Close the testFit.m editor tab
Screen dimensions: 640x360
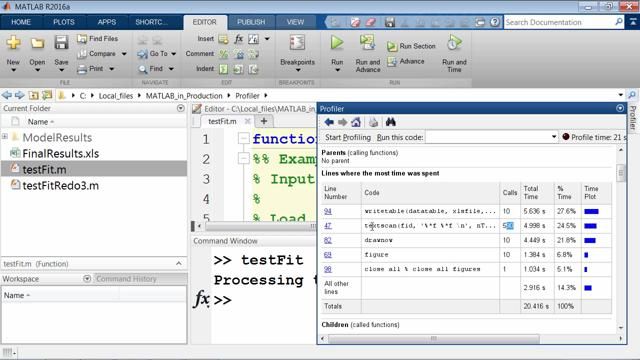click(247, 121)
